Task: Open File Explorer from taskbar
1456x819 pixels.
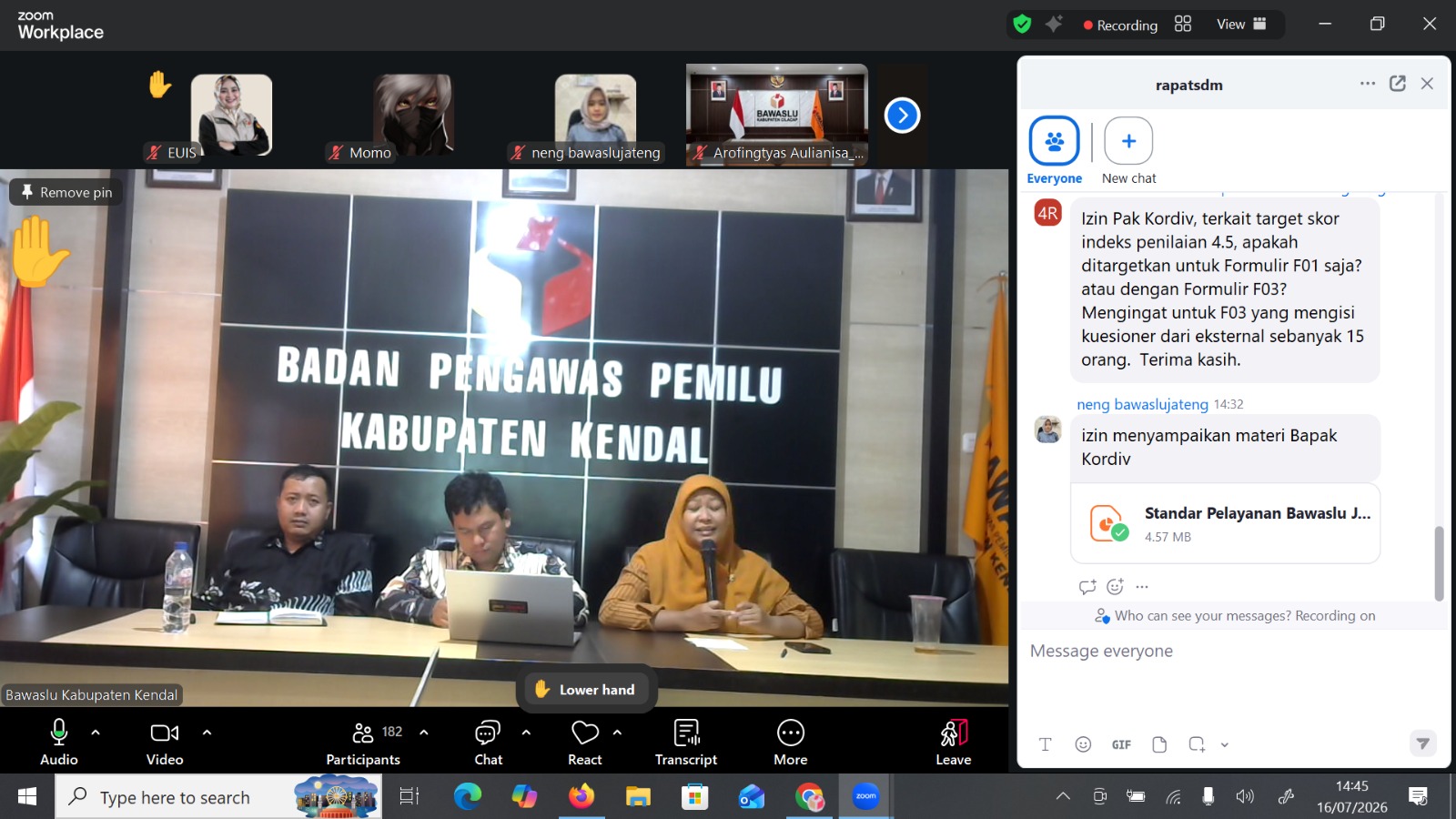Action: coord(638,797)
